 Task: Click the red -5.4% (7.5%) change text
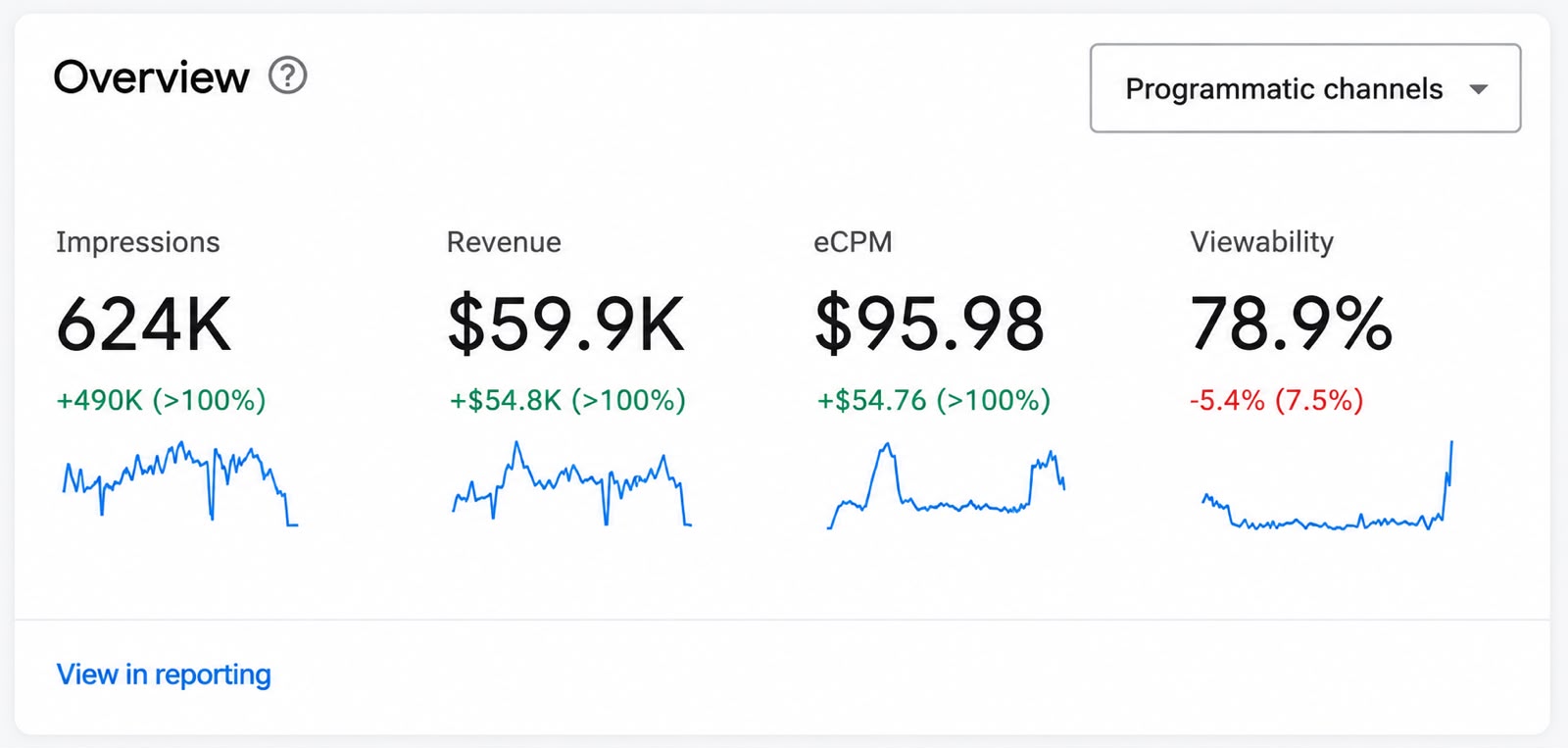point(1276,400)
